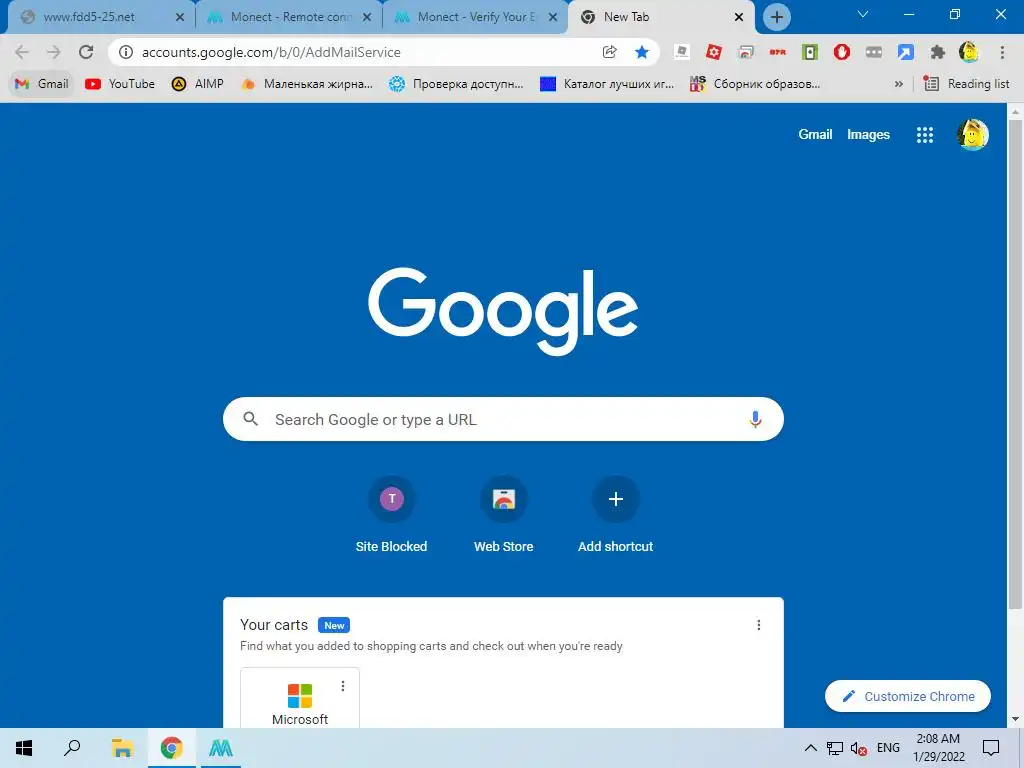Click the page vertical scrollbar
Viewport: 1024px width, 768px height.
[x=1015, y=366]
